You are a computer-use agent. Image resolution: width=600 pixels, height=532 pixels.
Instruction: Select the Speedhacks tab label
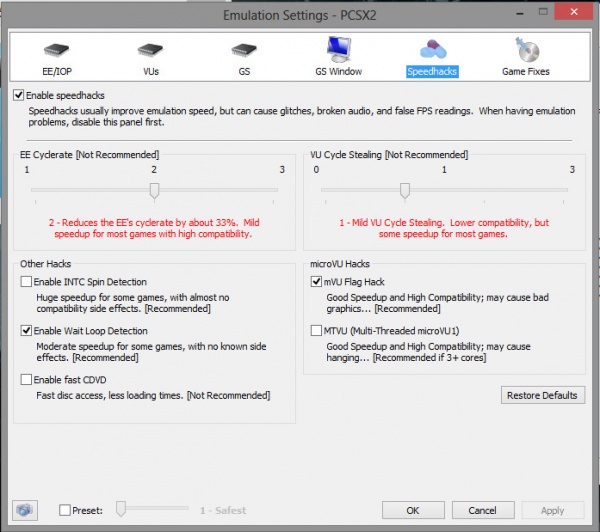click(432, 72)
